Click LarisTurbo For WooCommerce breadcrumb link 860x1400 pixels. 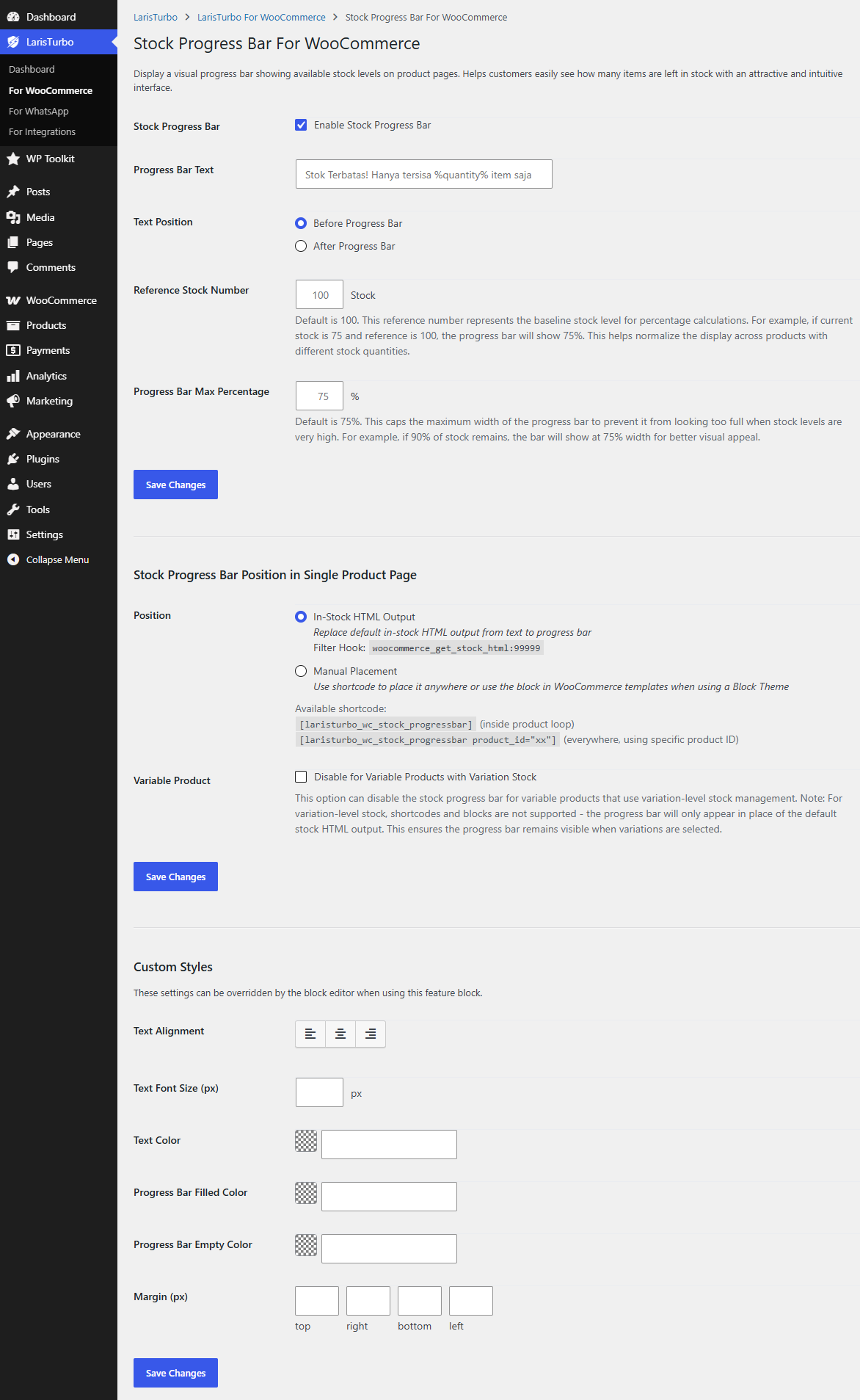[x=261, y=17]
